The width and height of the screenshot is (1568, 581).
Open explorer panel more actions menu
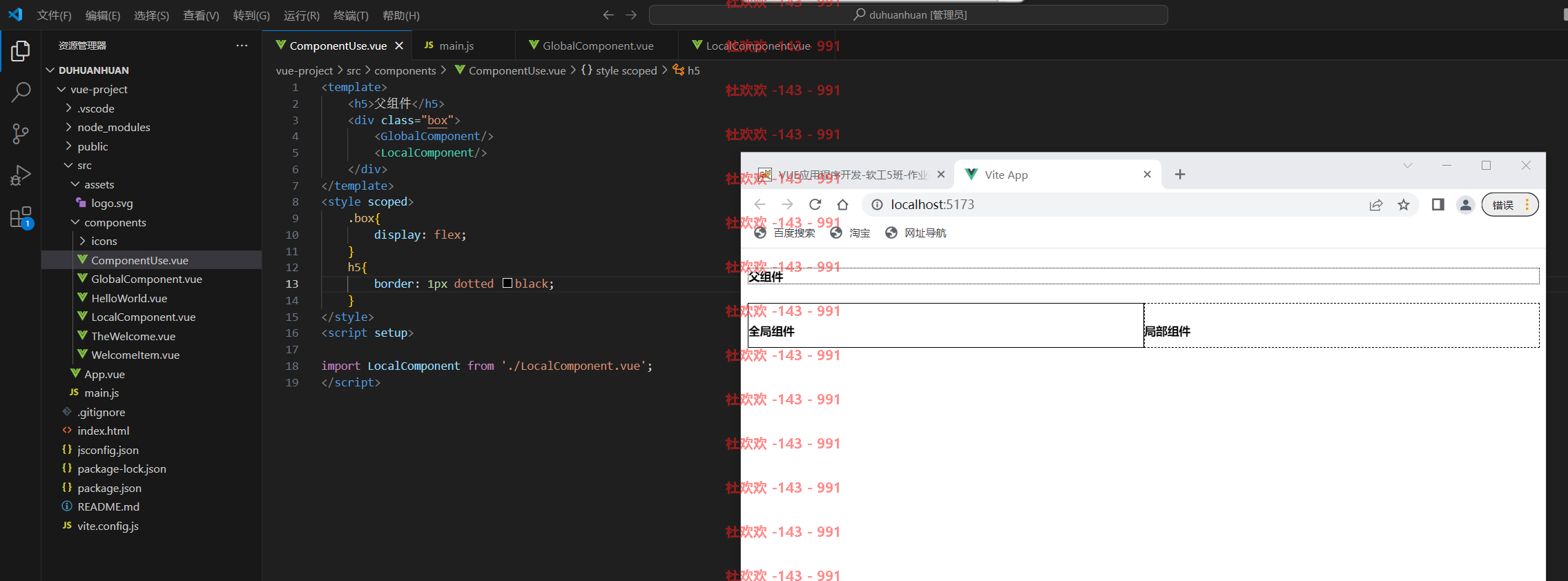tap(242, 46)
